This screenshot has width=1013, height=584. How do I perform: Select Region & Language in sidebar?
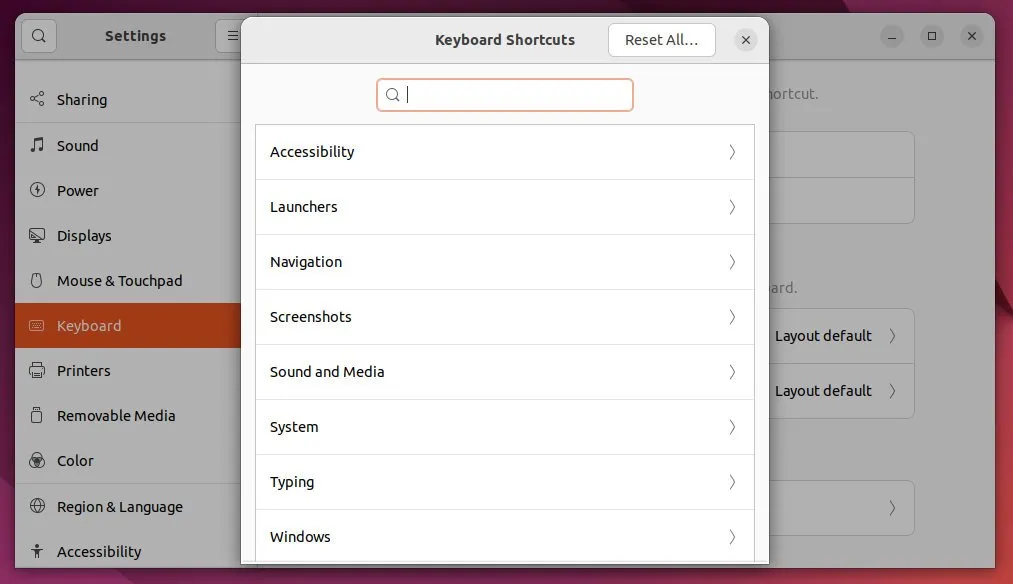[119, 507]
